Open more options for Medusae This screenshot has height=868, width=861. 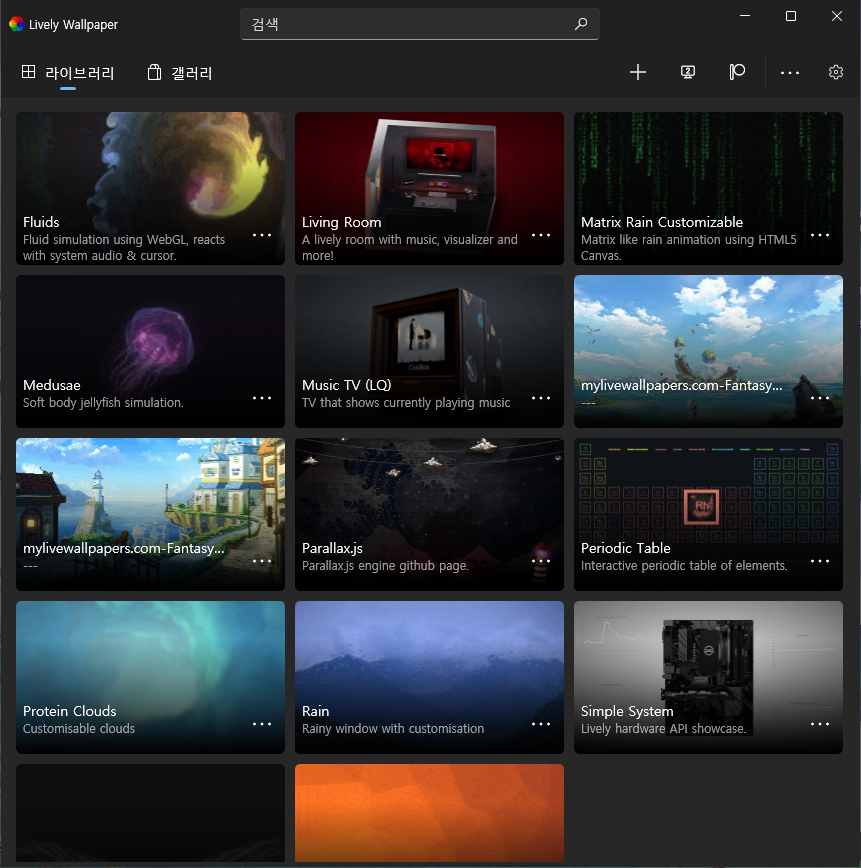[x=262, y=398]
